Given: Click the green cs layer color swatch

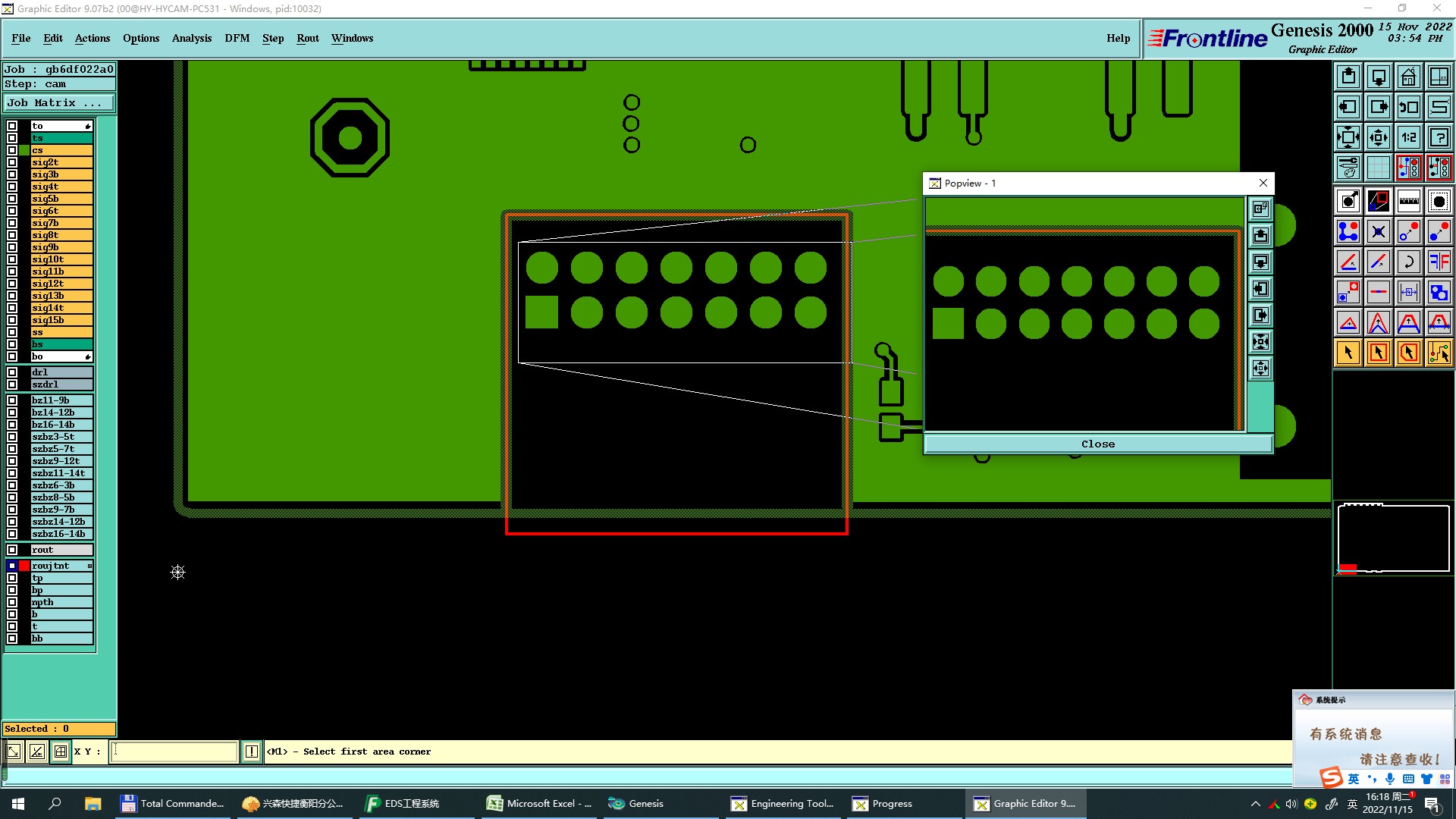Looking at the screenshot, I should point(24,150).
